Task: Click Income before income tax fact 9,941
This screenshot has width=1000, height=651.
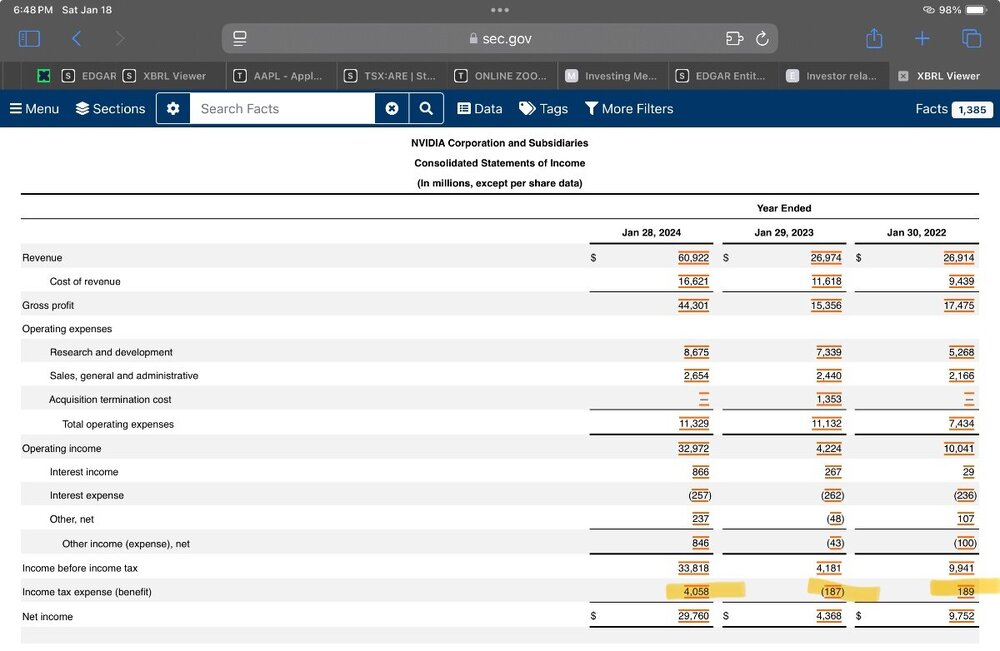Action: (x=961, y=568)
